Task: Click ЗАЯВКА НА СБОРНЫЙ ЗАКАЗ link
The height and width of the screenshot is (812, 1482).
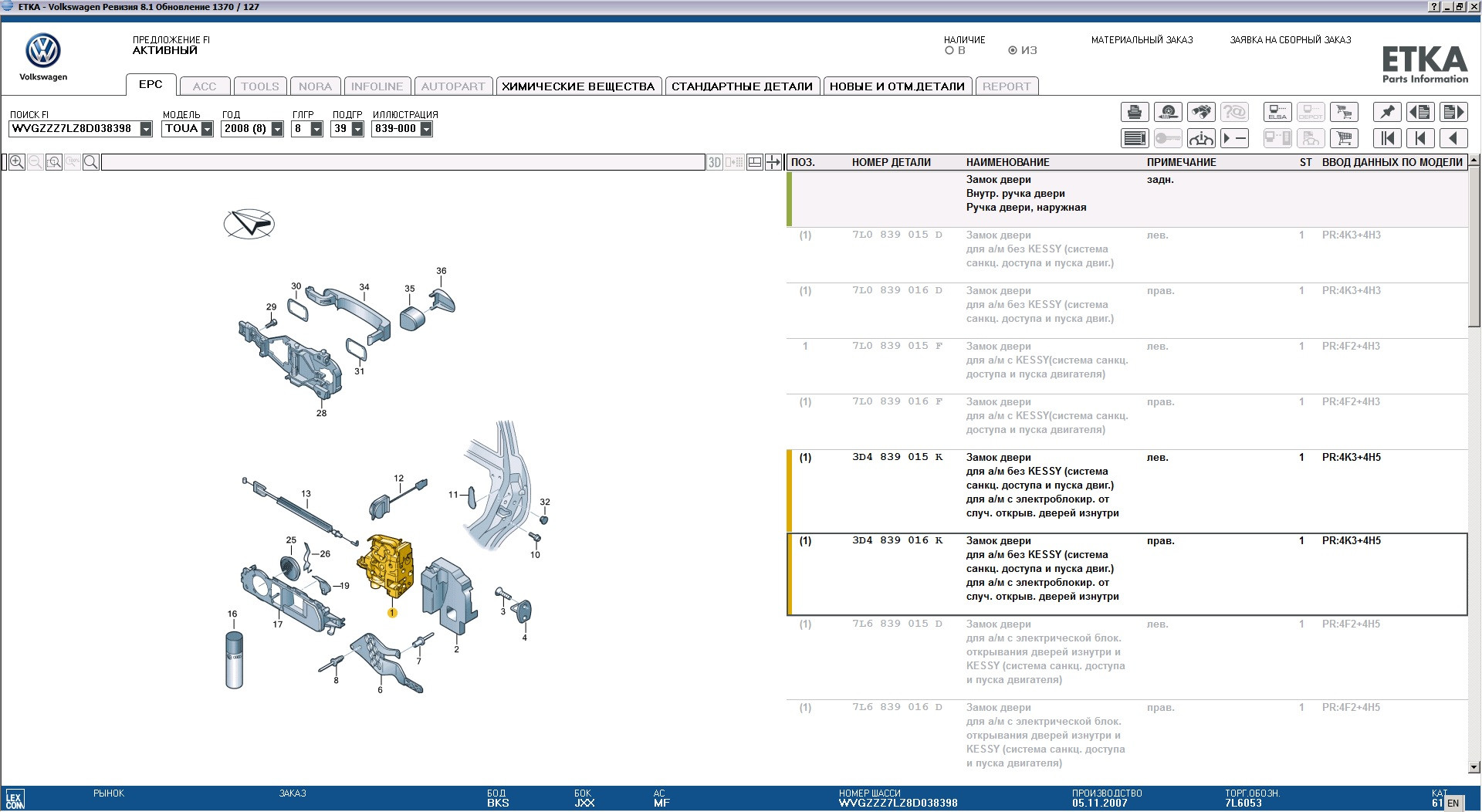Action: click(x=1290, y=40)
